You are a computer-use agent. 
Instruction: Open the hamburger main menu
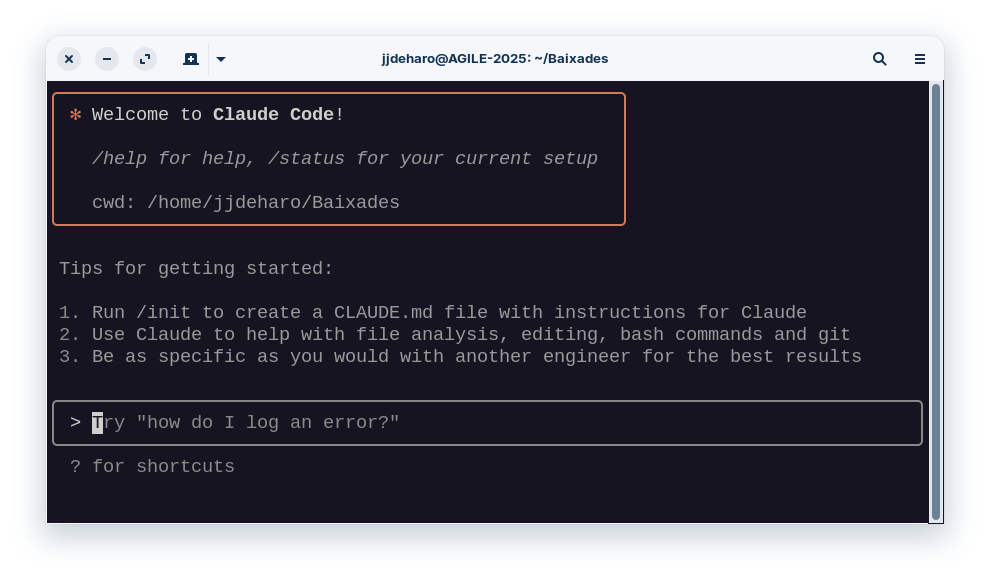[x=920, y=59]
